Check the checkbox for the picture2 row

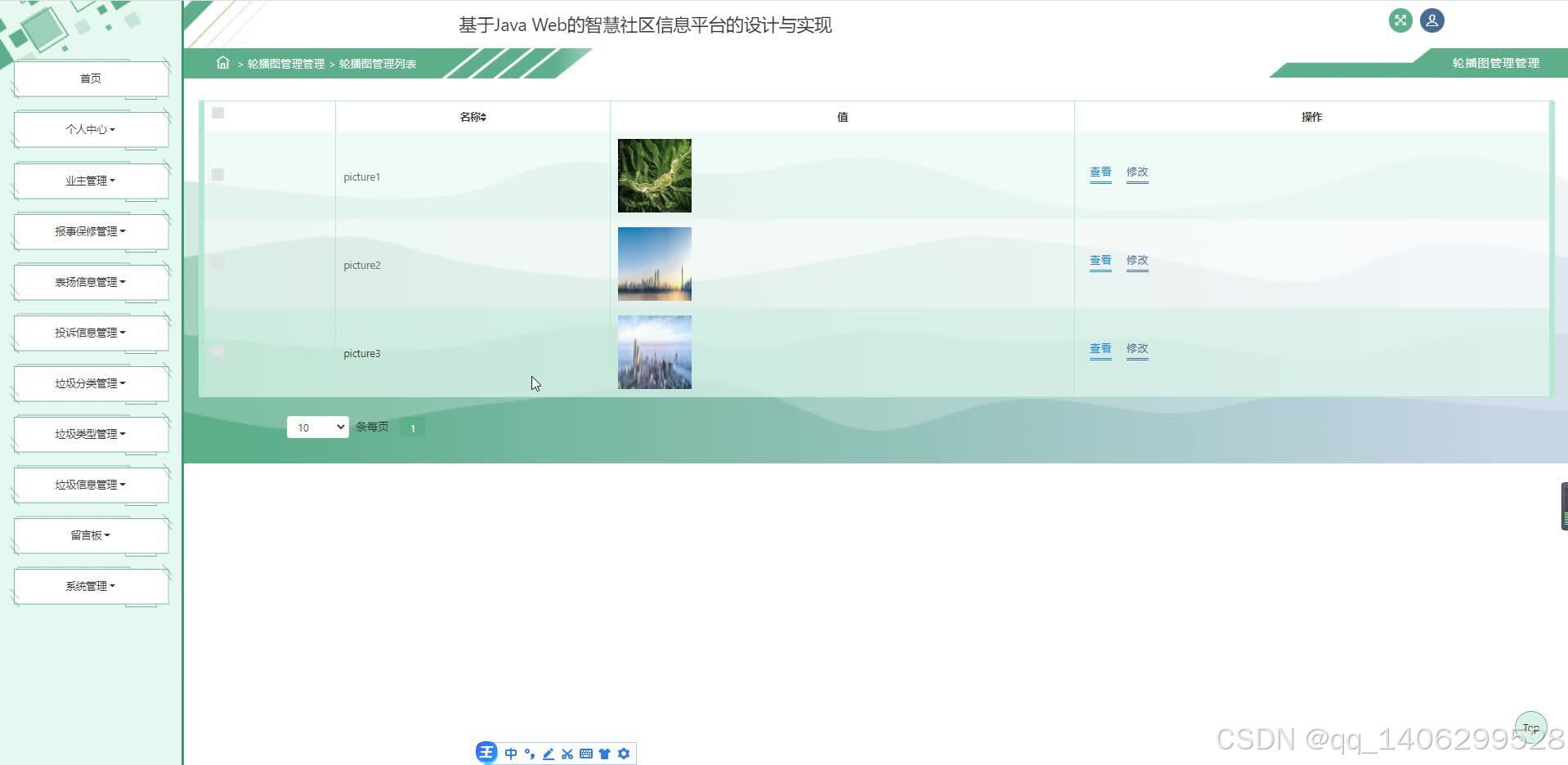tap(217, 262)
